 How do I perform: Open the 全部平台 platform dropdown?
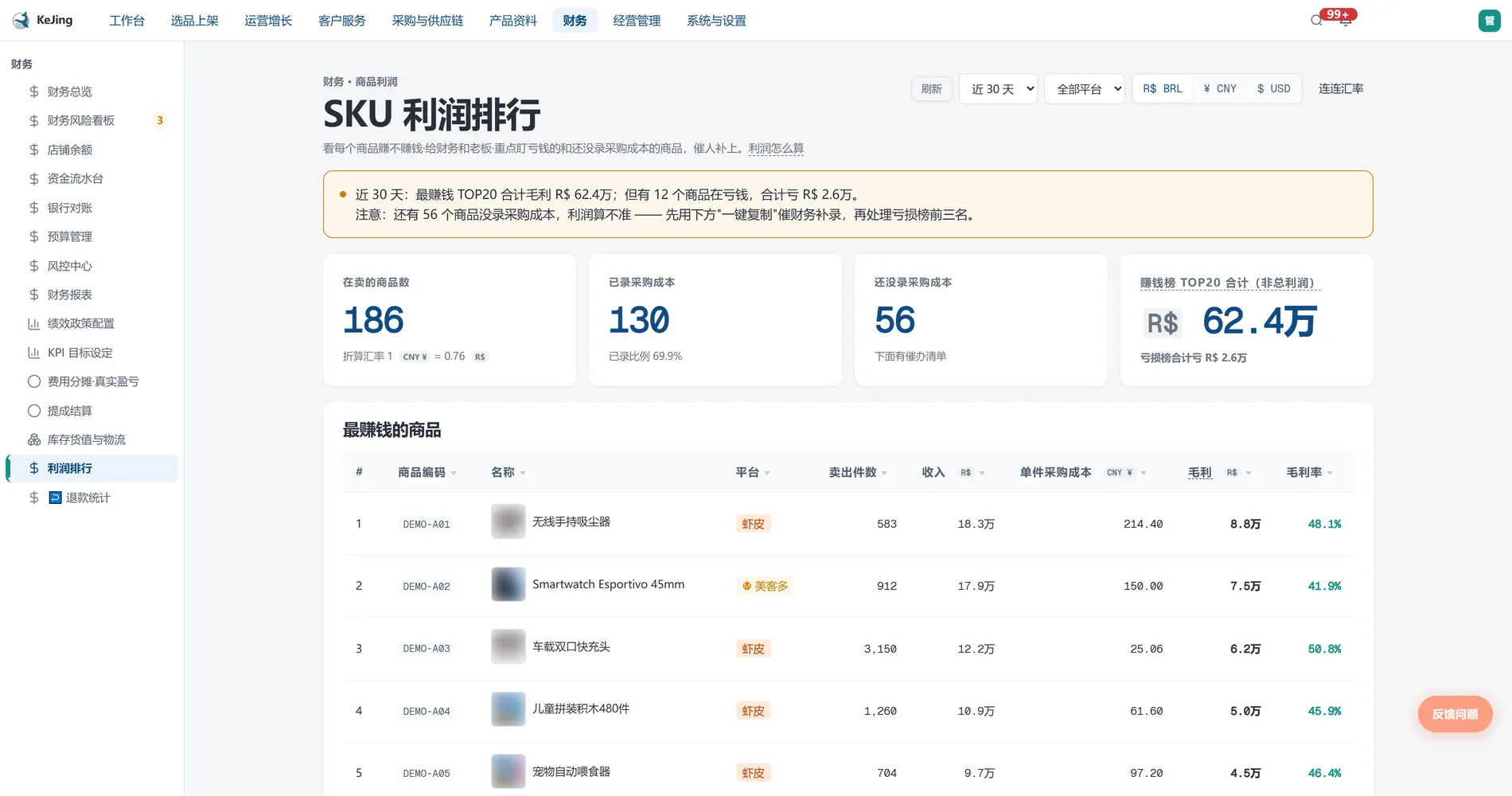(1085, 88)
